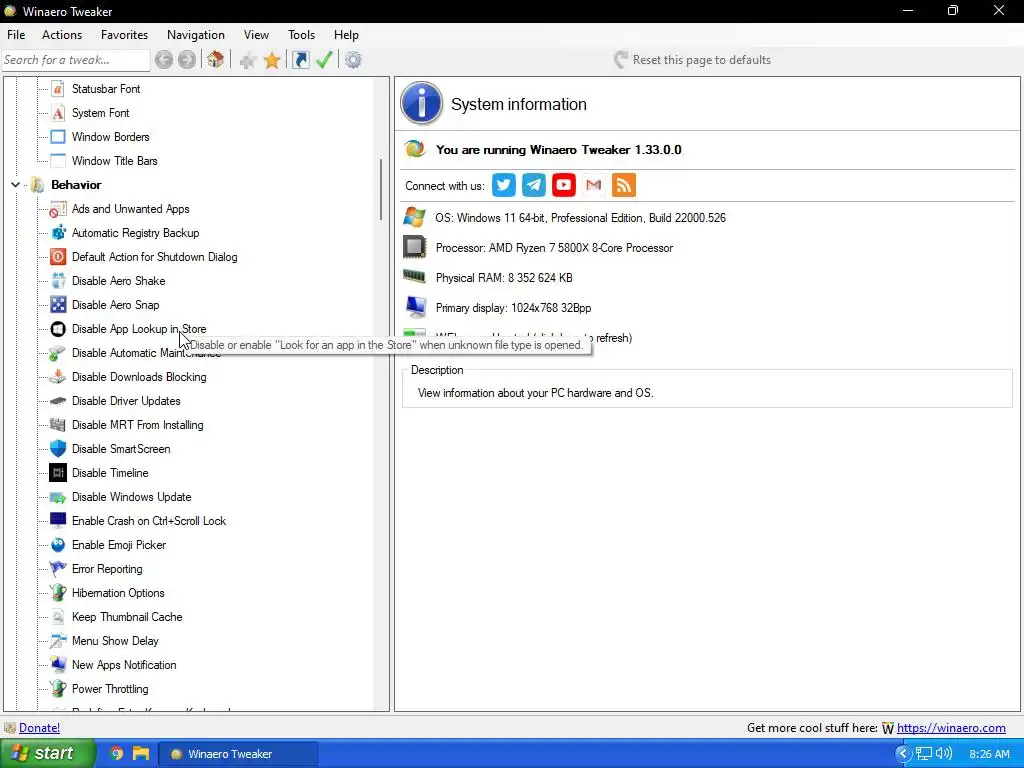Select Disable Windows Update
The width and height of the screenshot is (1024, 768).
coord(131,497)
